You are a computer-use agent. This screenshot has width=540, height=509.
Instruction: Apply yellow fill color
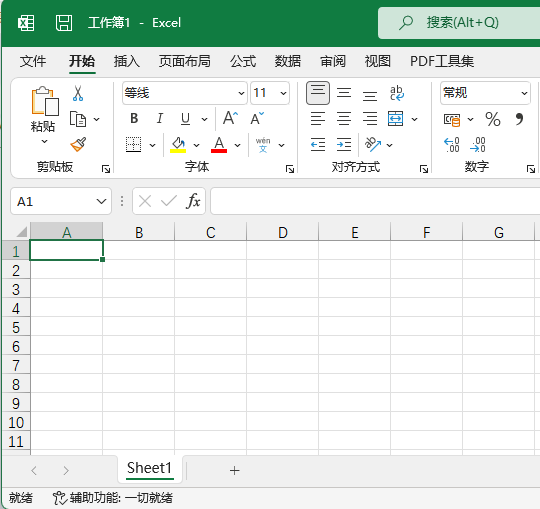[x=178, y=145]
